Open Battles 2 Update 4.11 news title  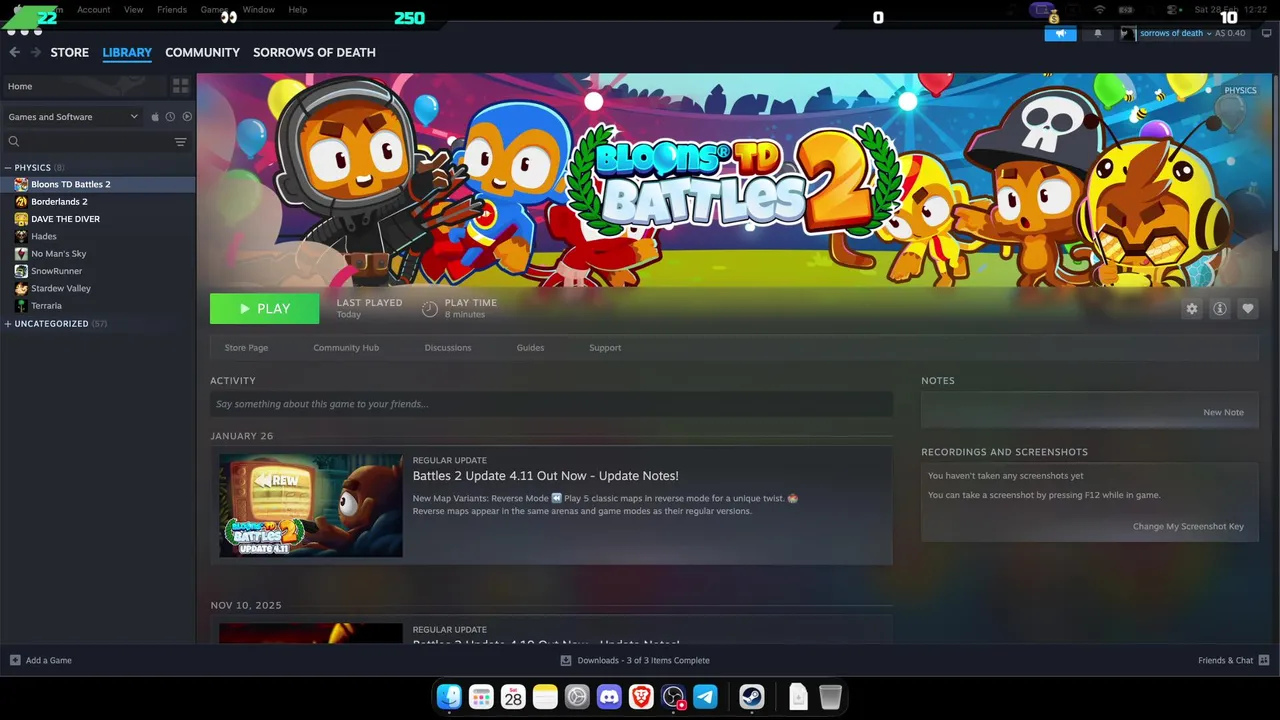pos(545,476)
